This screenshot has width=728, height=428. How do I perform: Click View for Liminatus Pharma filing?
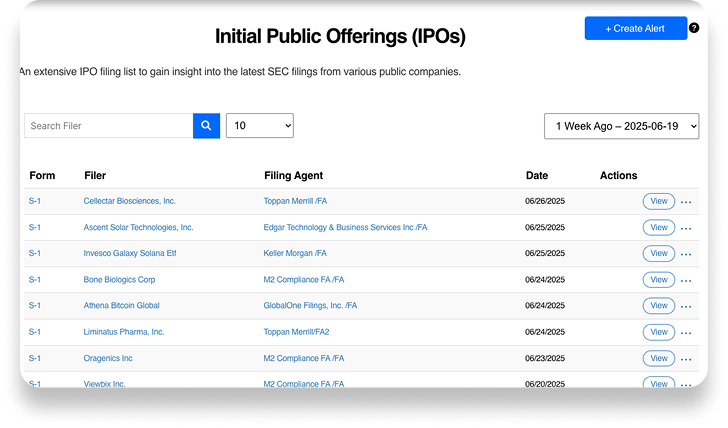pos(658,331)
